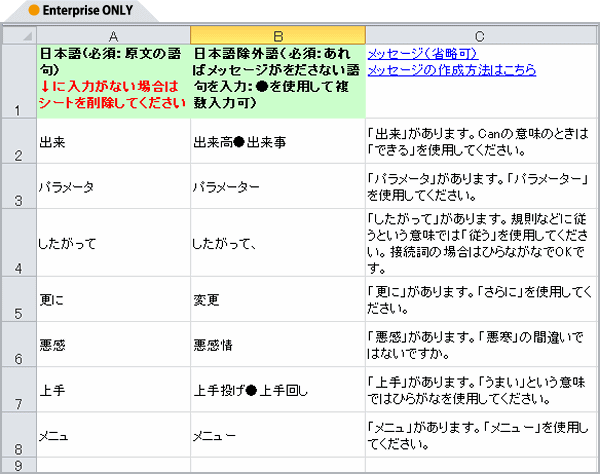
Task: Click message cell about 接続詞の場合
Action: point(481,243)
